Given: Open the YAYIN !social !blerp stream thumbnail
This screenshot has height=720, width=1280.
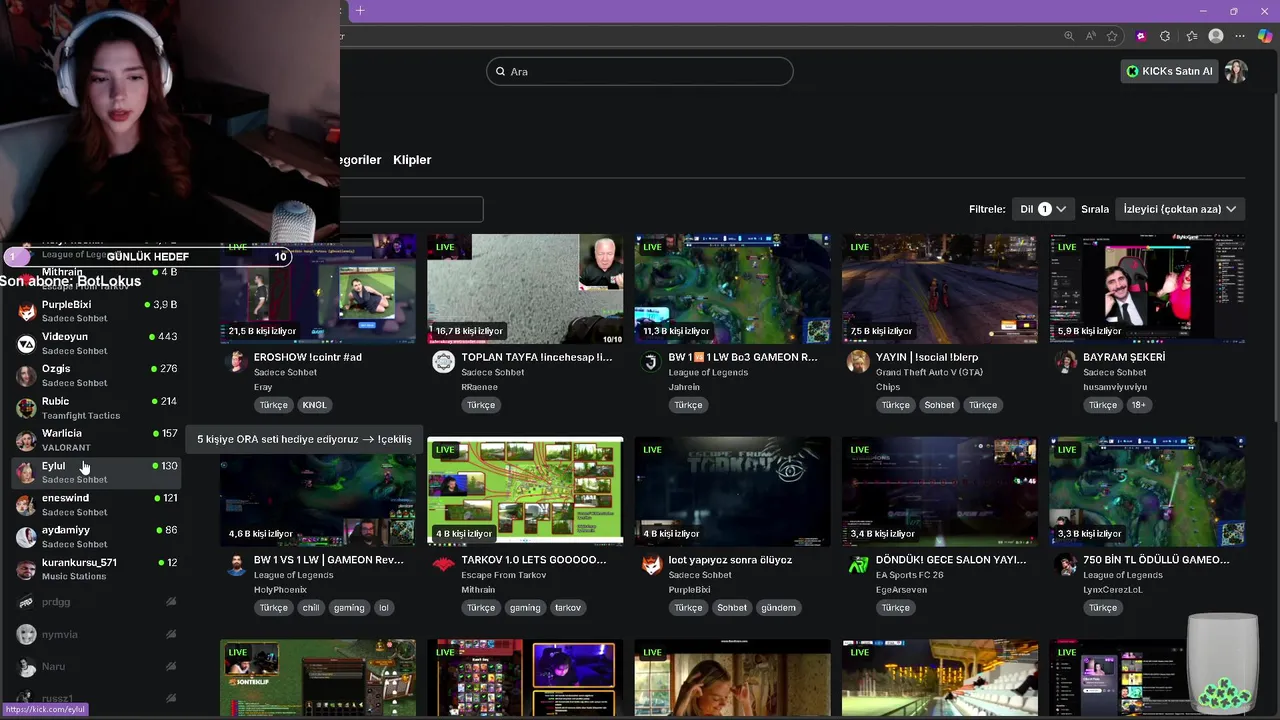Looking at the screenshot, I should 940,289.
